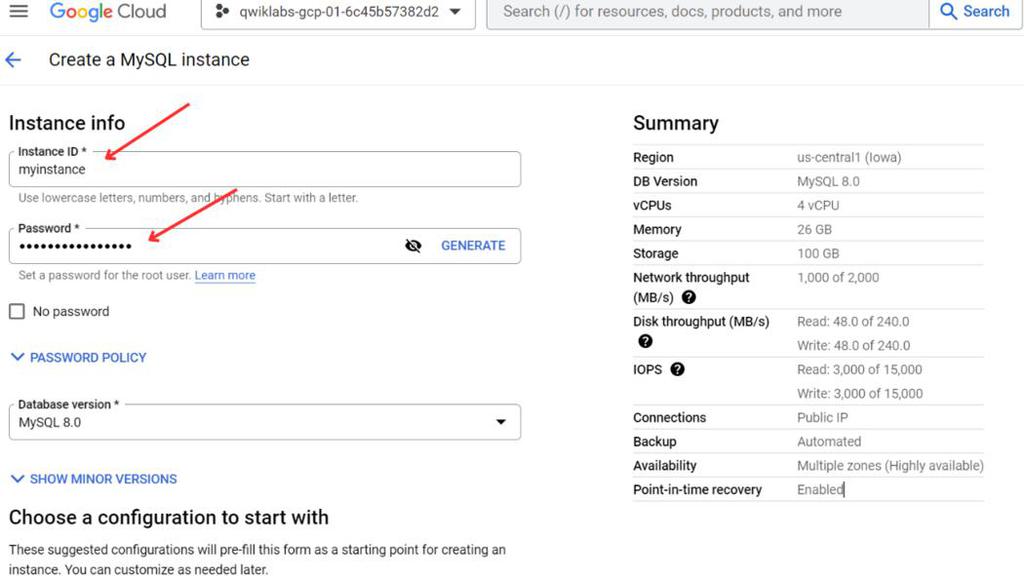
Task: Open Network throughput help icon
Action: click(689, 297)
